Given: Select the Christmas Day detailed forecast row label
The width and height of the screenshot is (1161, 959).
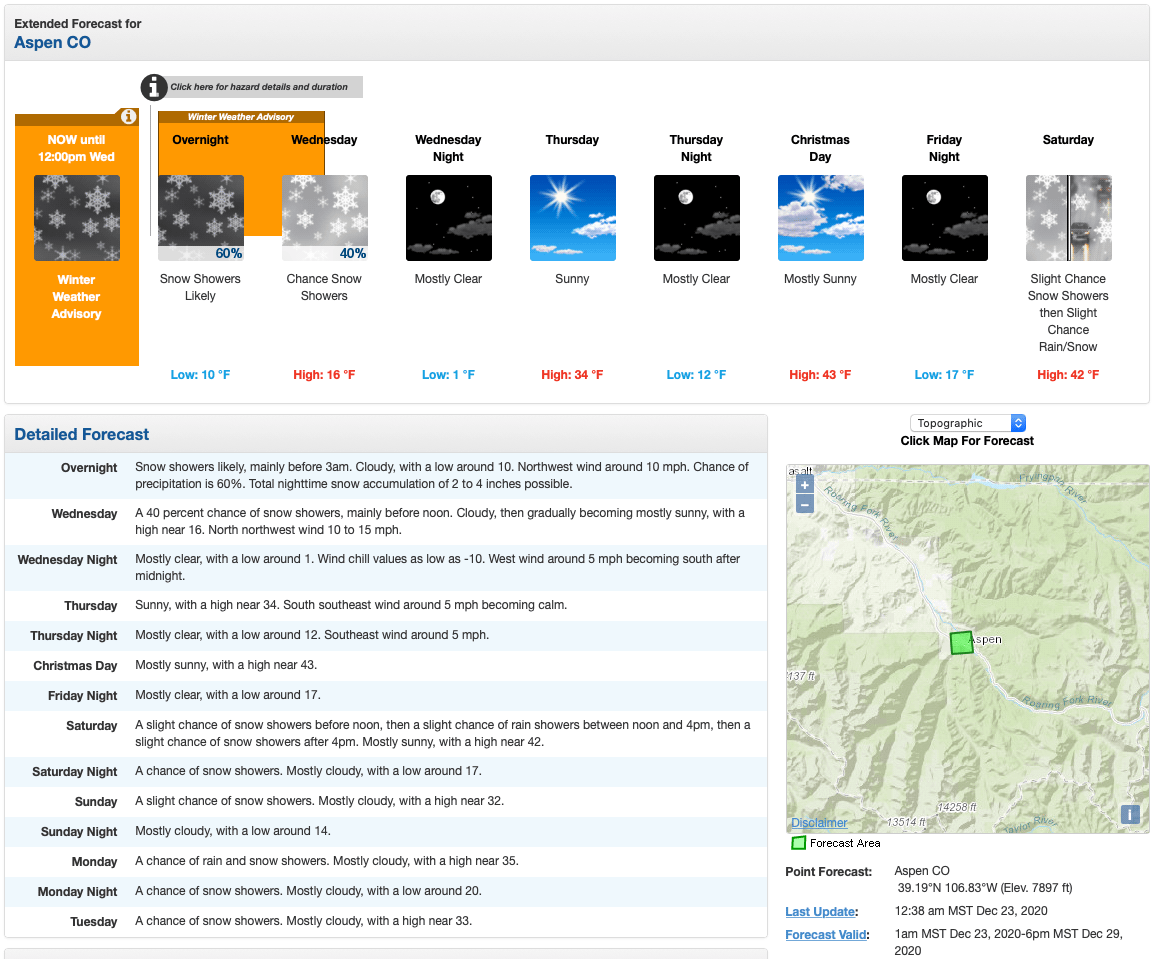Looking at the screenshot, I should click(76, 666).
